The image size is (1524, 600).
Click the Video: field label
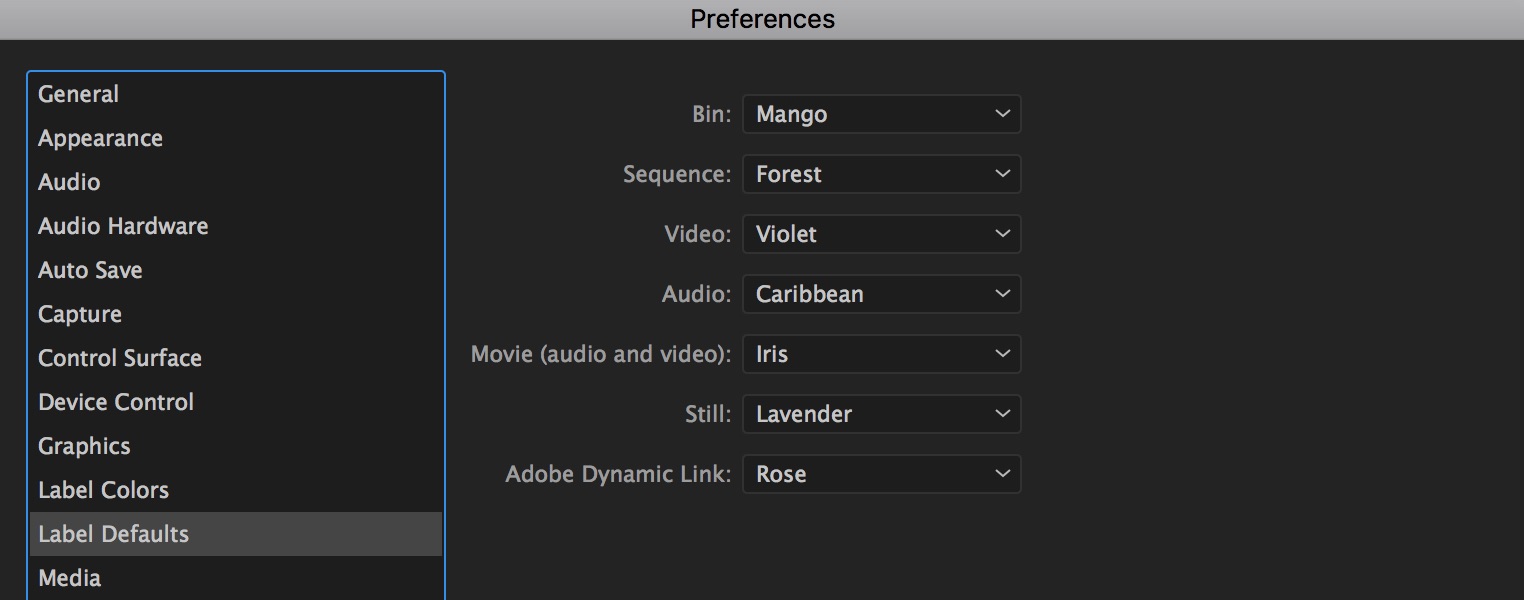[x=698, y=234]
